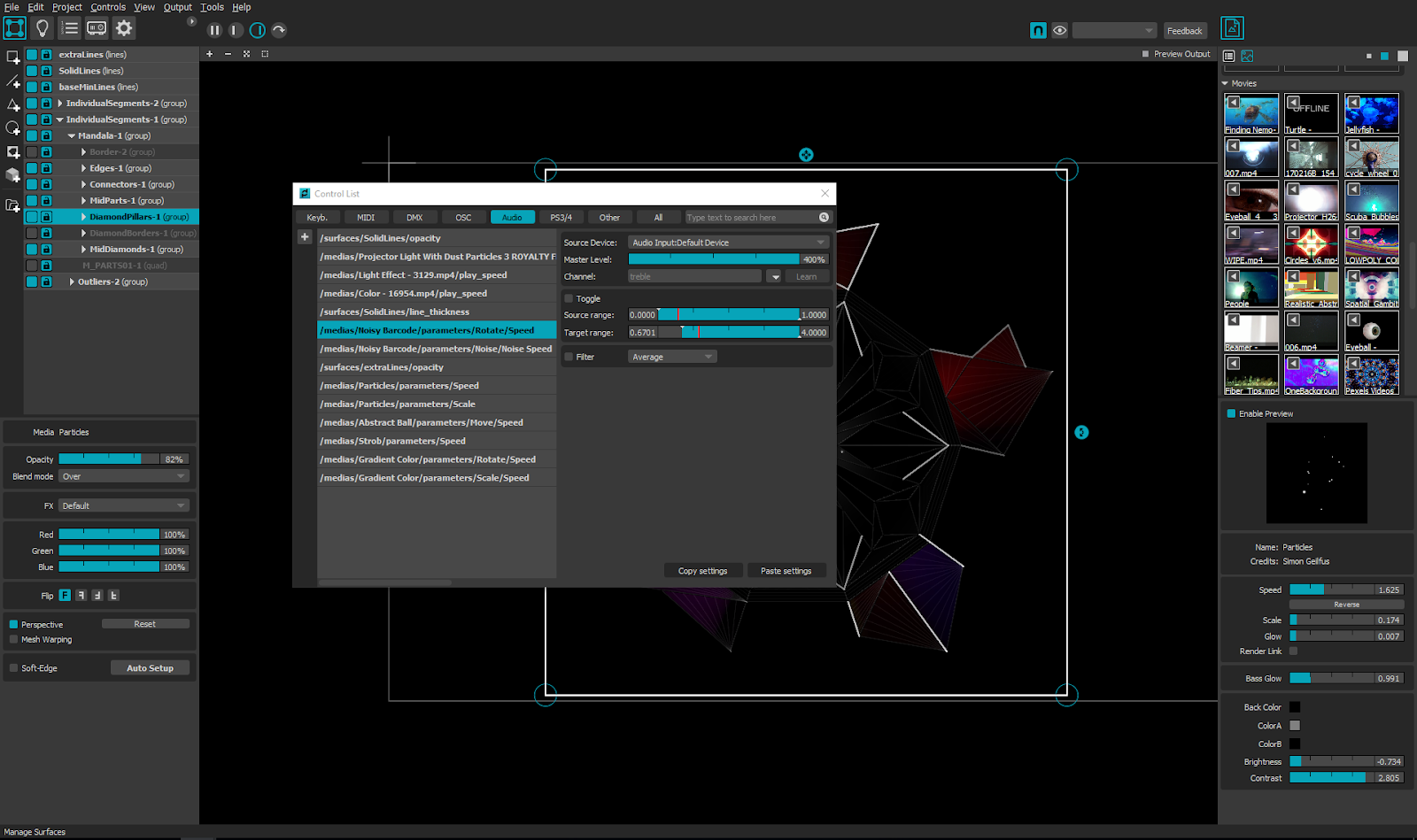Select the add circle tool in left sidebar
1417x840 pixels.
coord(12,128)
